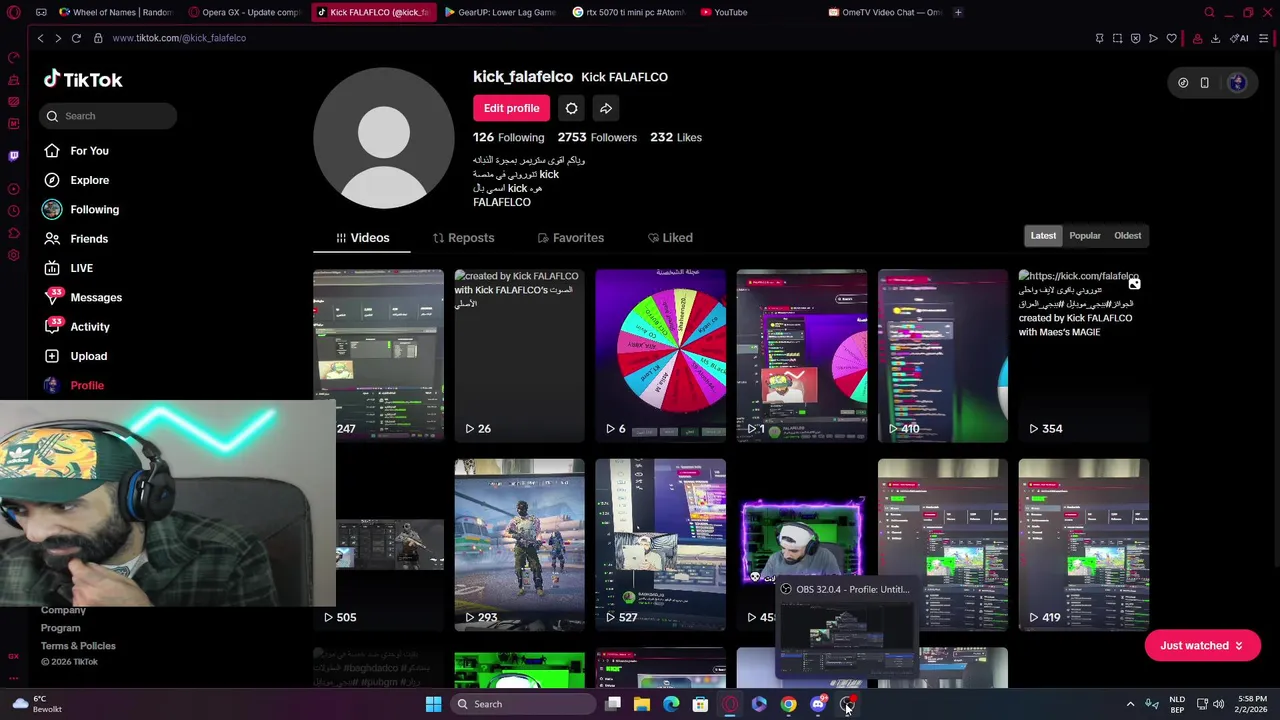Click the taskbar Search box

[522, 704]
